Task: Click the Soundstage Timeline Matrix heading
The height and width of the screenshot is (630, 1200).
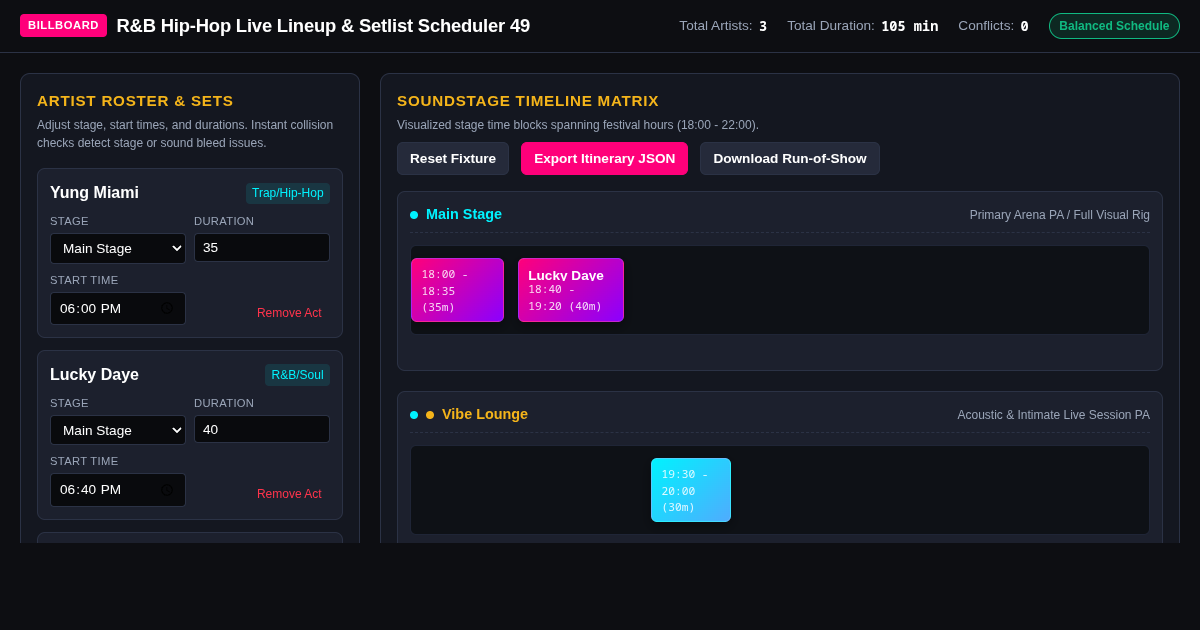Action: 528,101
